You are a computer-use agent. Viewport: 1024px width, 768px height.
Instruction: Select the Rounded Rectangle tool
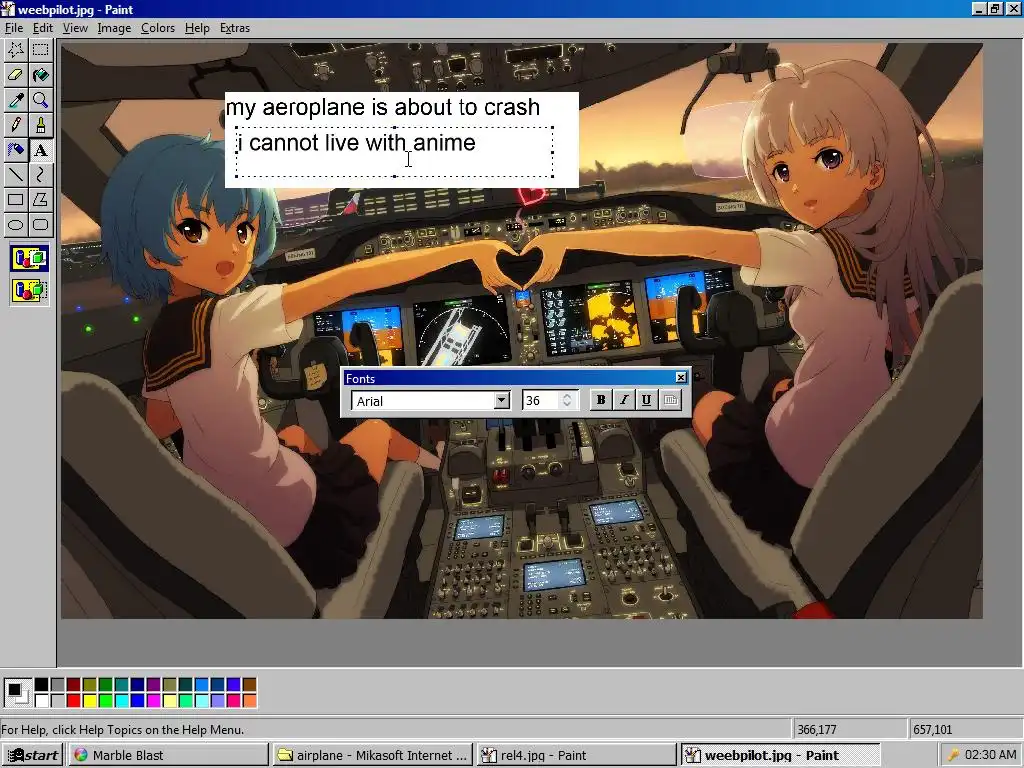pos(40,225)
